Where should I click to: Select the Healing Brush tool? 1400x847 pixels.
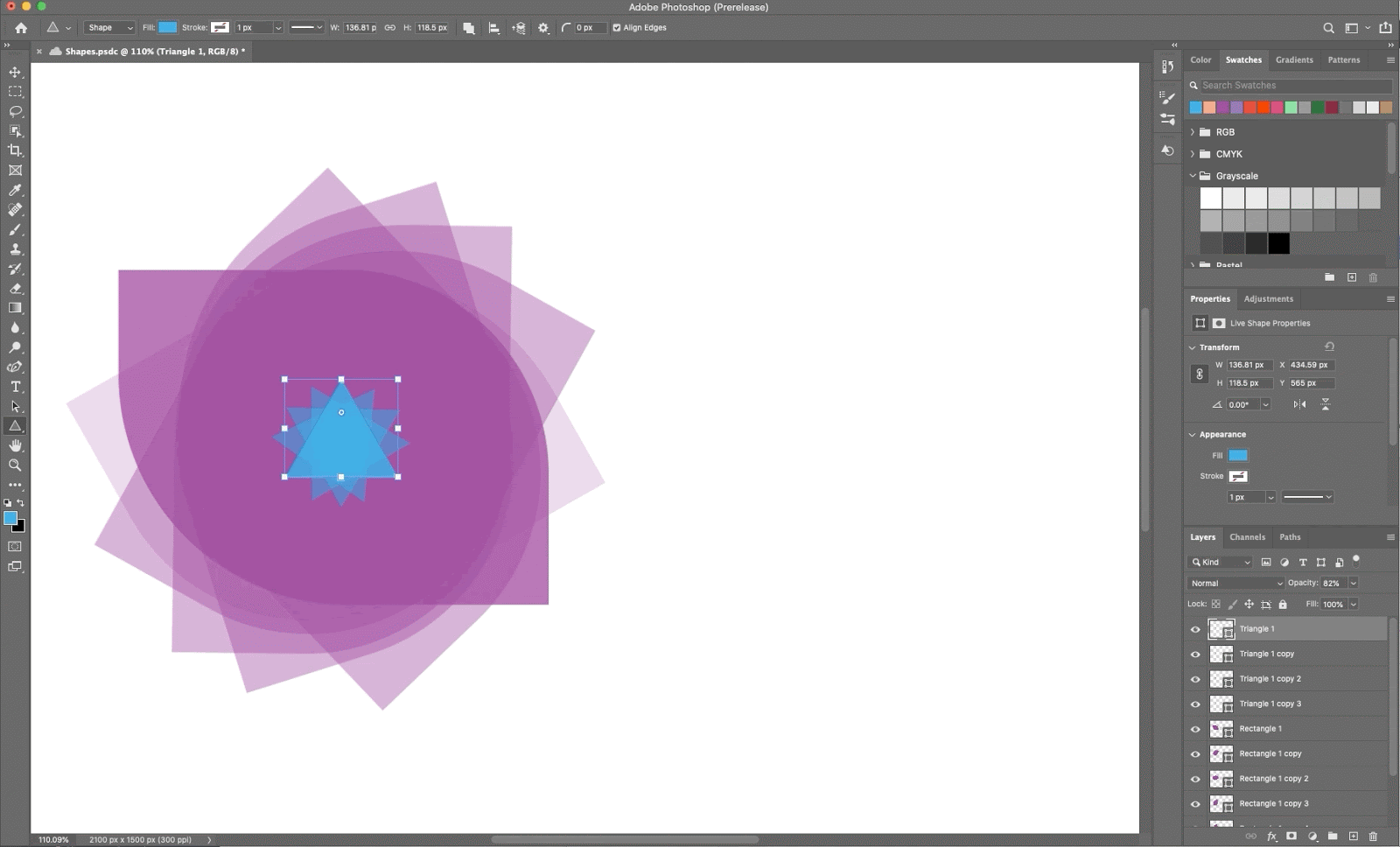point(15,210)
